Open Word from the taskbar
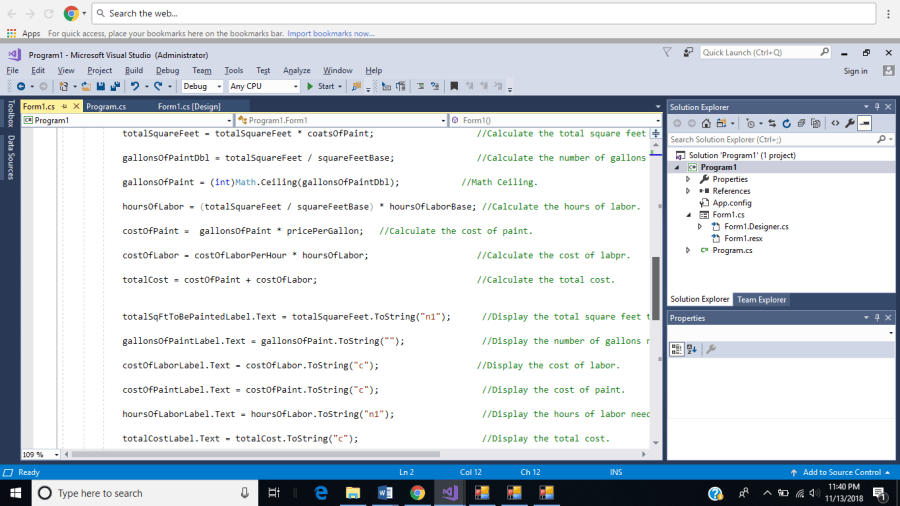The width and height of the screenshot is (900, 506). [x=385, y=493]
